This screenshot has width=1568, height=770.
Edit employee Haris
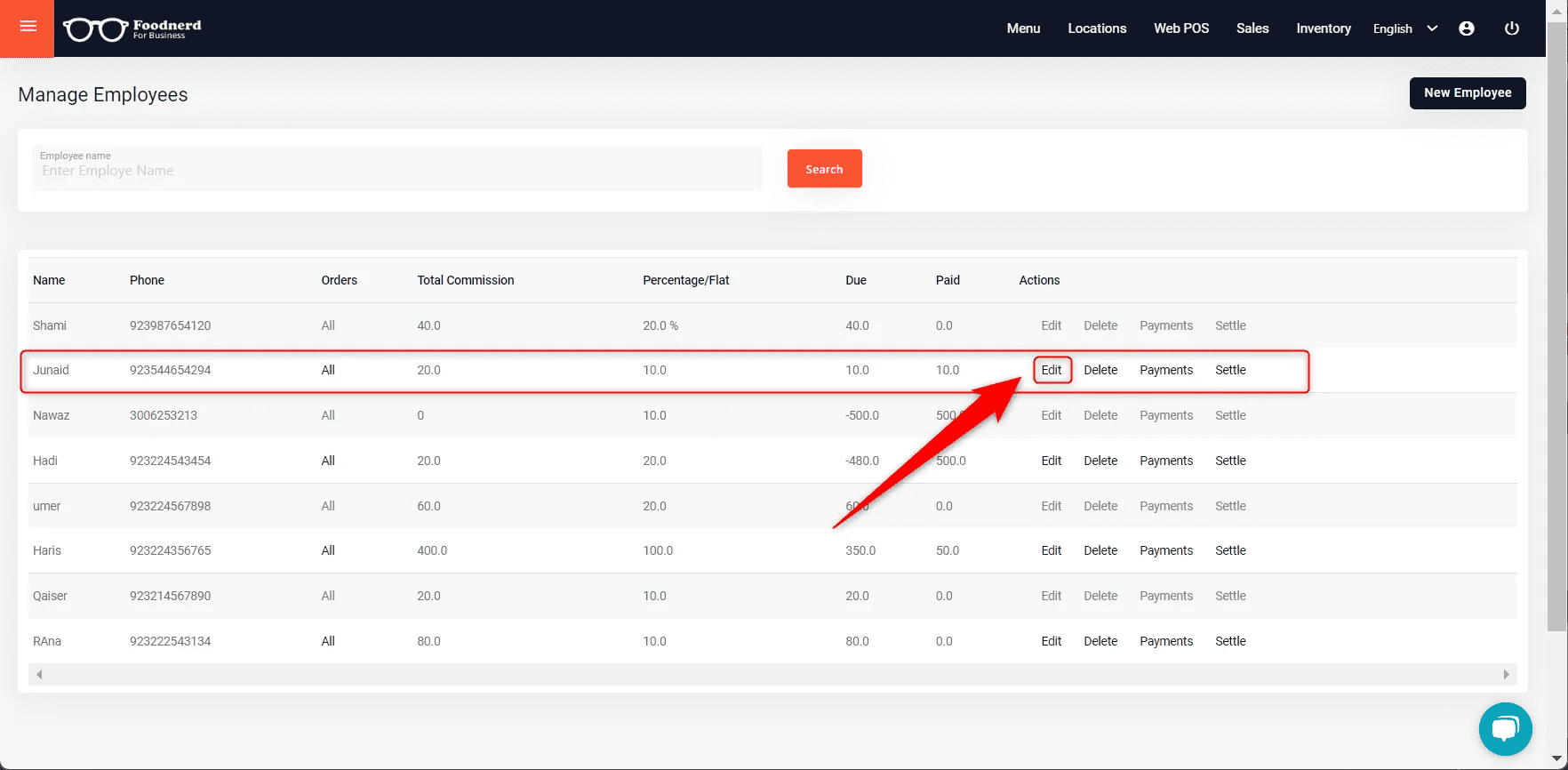(1052, 550)
